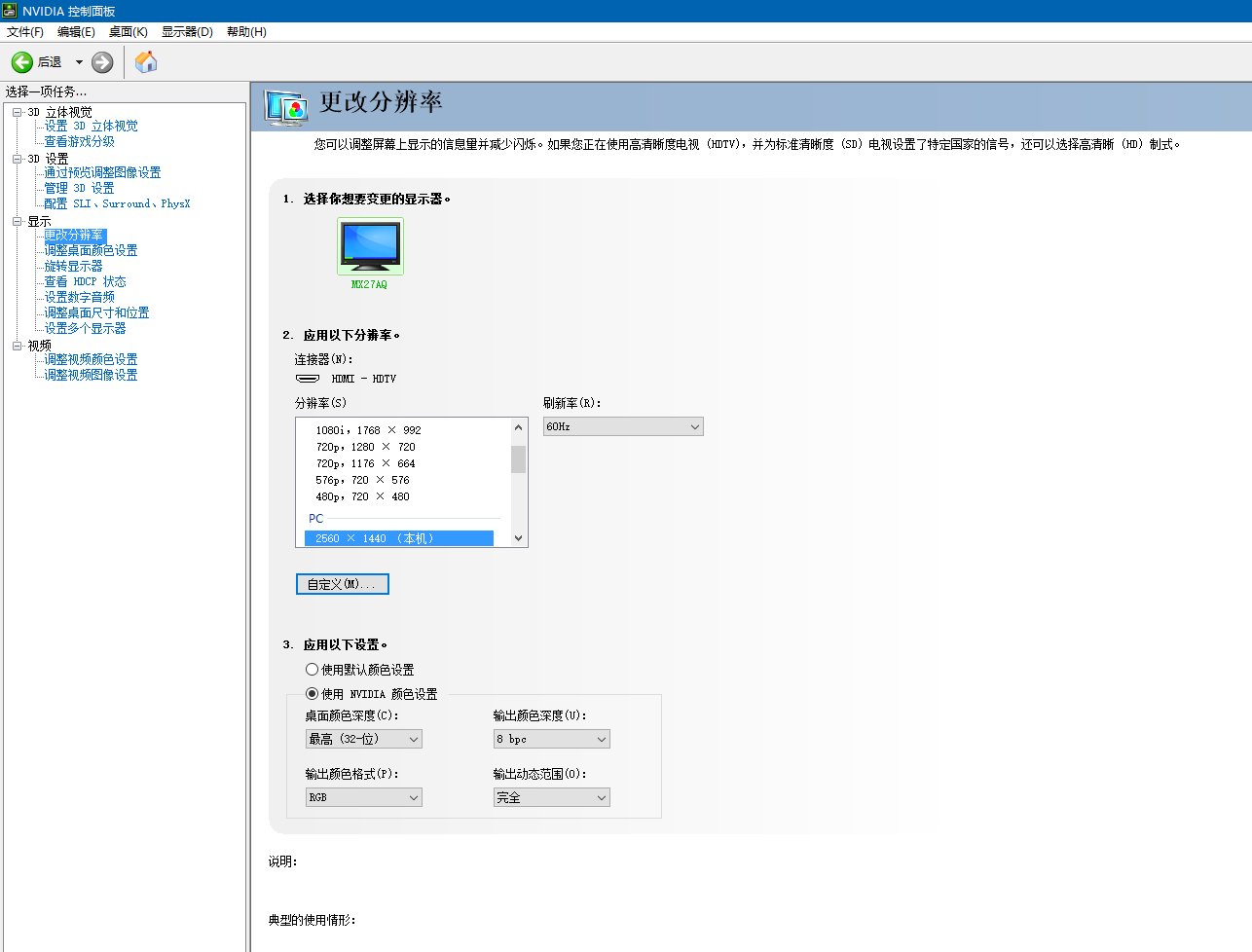The height and width of the screenshot is (952, 1252).
Task: Open 调整视频图像设置 link
Action: click(x=91, y=376)
